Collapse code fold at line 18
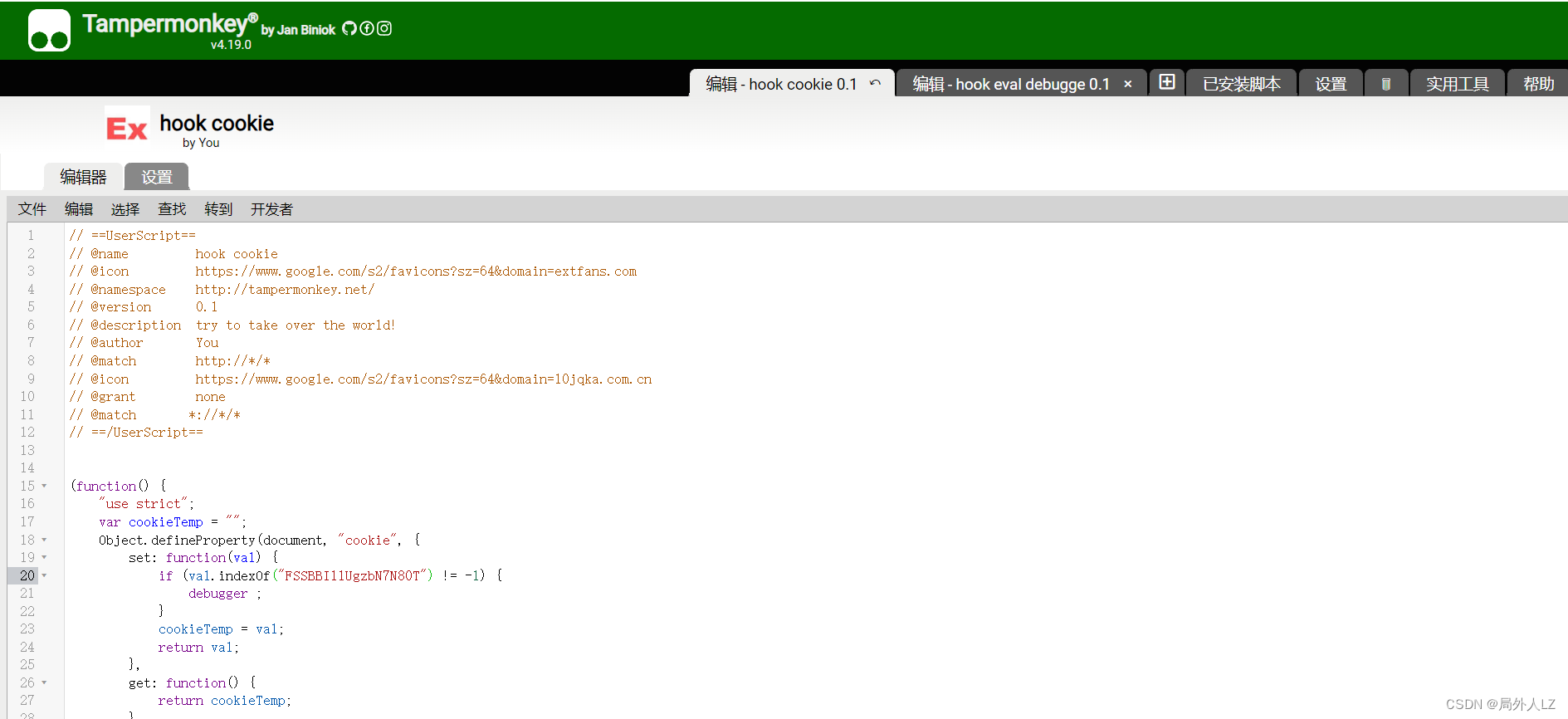Screen dimensions: 1568x719 [44, 540]
